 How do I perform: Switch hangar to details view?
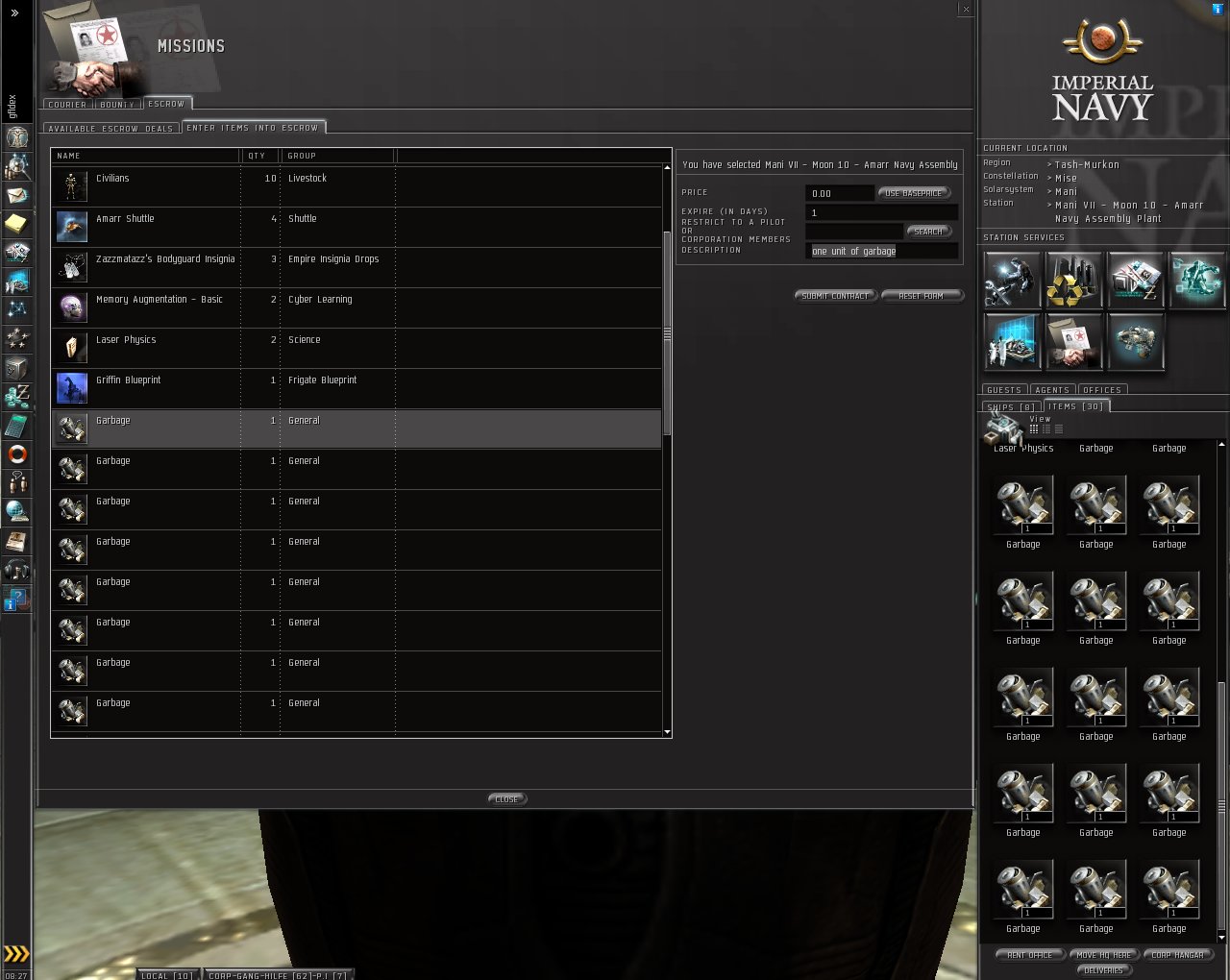click(1046, 429)
